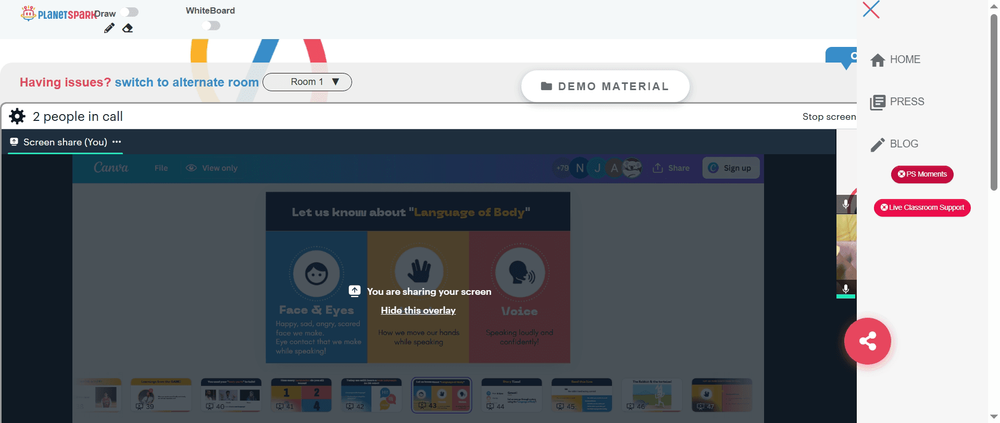Select slide thumbnail 45

pos(582,395)
